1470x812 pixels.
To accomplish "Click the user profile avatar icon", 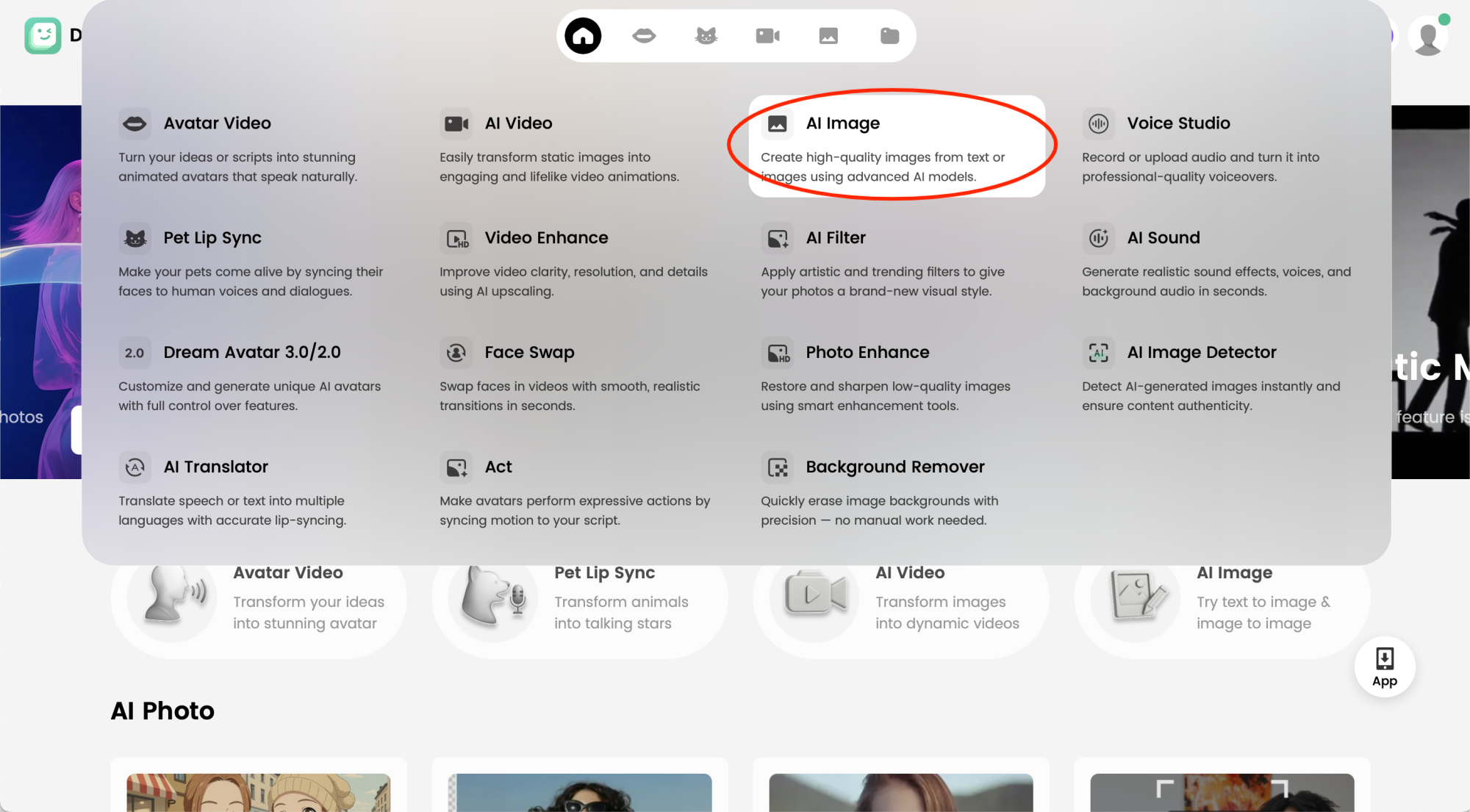I will tap(1427, 37).
